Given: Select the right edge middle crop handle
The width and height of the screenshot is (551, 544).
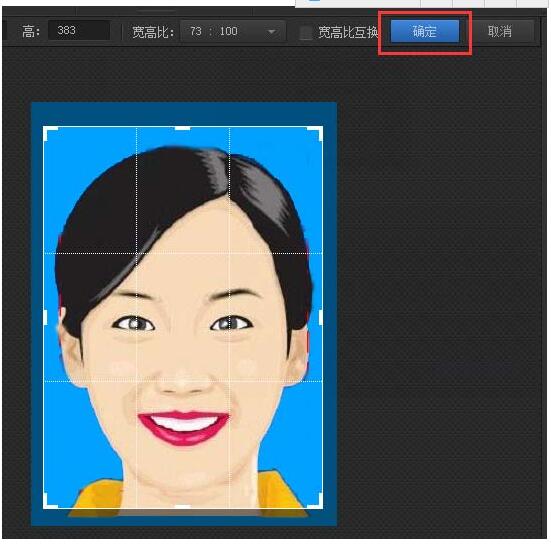Looking at the screenshot, I should point(321,317).
